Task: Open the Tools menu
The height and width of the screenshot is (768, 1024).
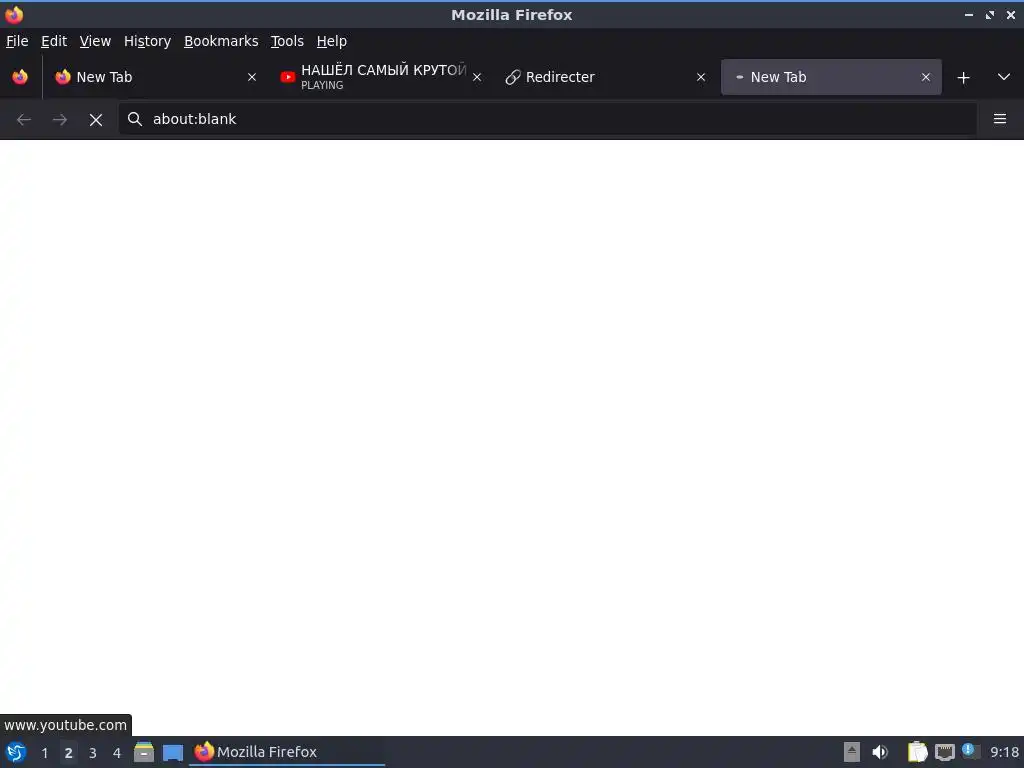Action: point(287,41)
